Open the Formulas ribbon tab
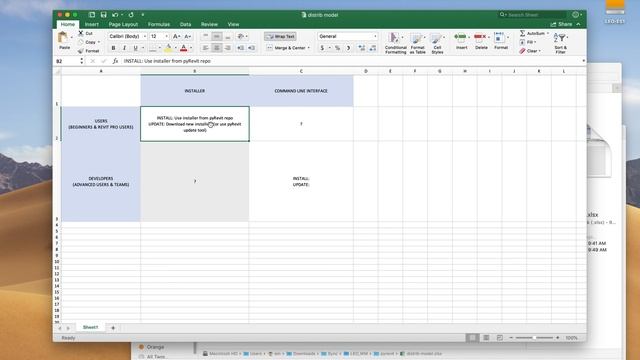The width and height of the screenshot is (640, 360). click(x=159, y=24)
